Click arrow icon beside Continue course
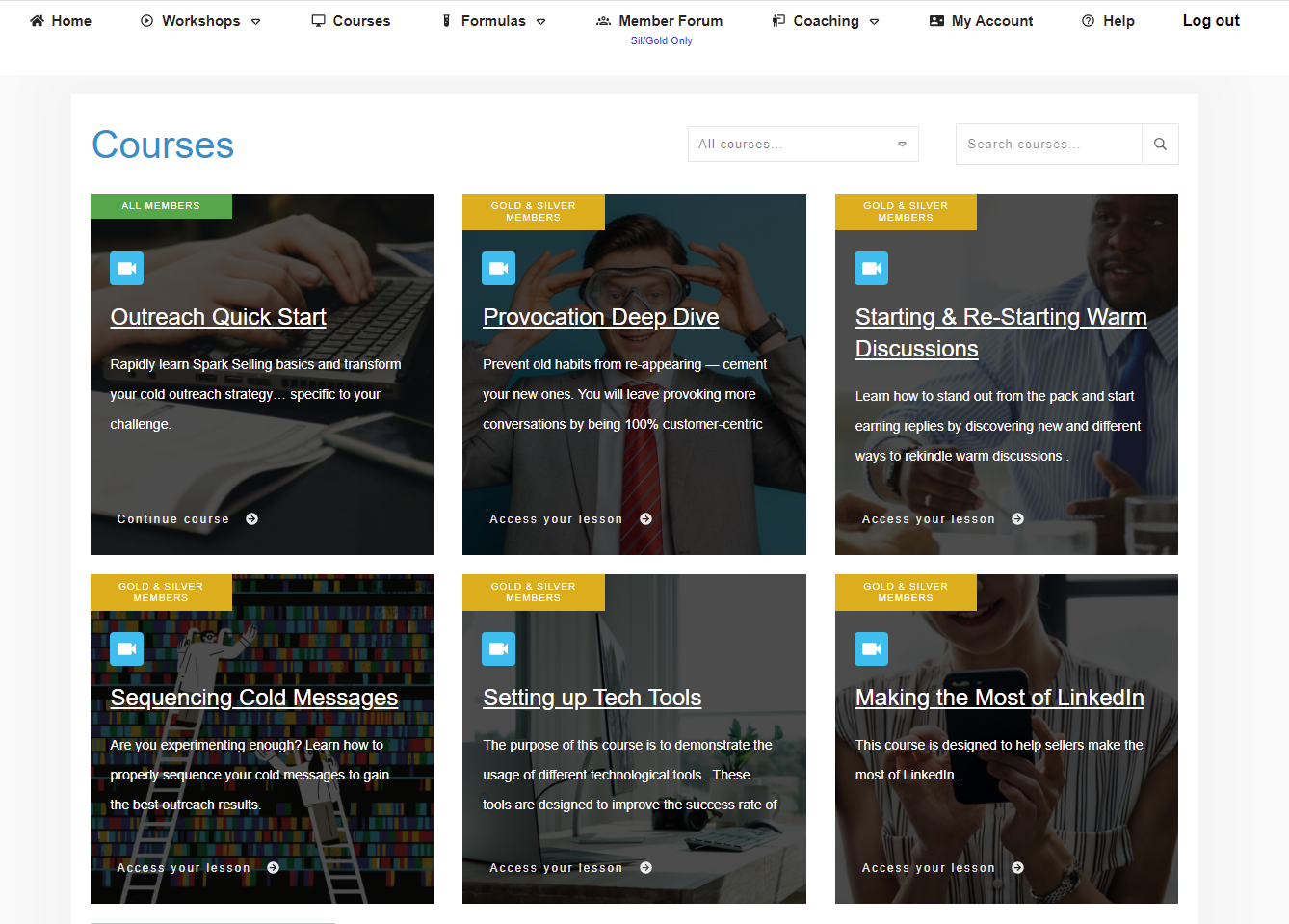The image size is (1289, 924). click(252, 519)
